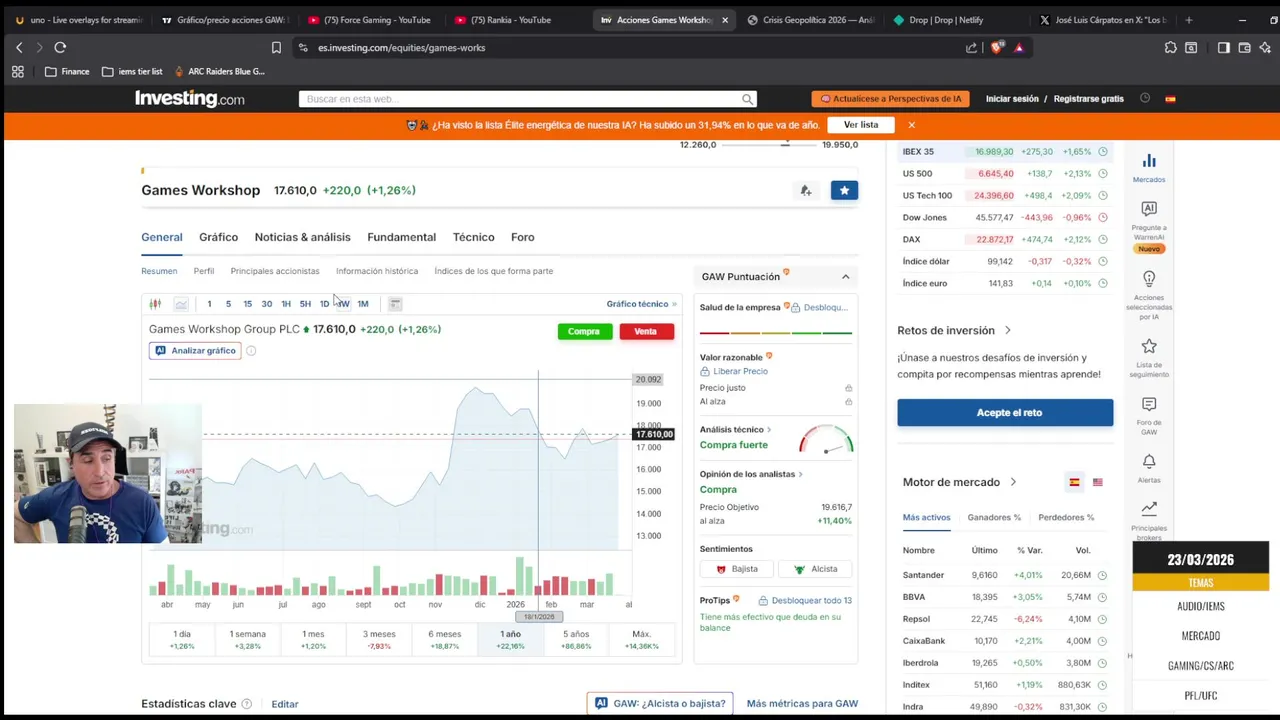1280x720 pixels.
Task: Click the browser back arrow
Action: click(19, 47)
